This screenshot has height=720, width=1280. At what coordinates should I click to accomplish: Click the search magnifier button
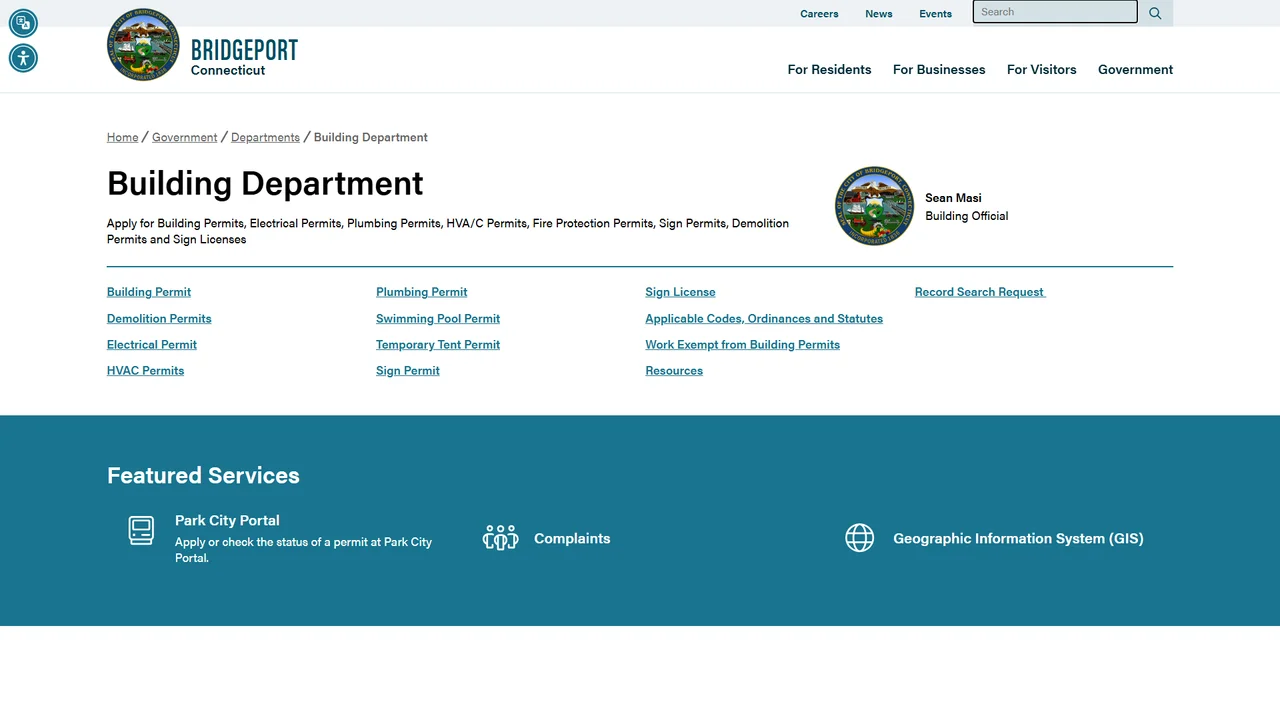pos(1155,13)
